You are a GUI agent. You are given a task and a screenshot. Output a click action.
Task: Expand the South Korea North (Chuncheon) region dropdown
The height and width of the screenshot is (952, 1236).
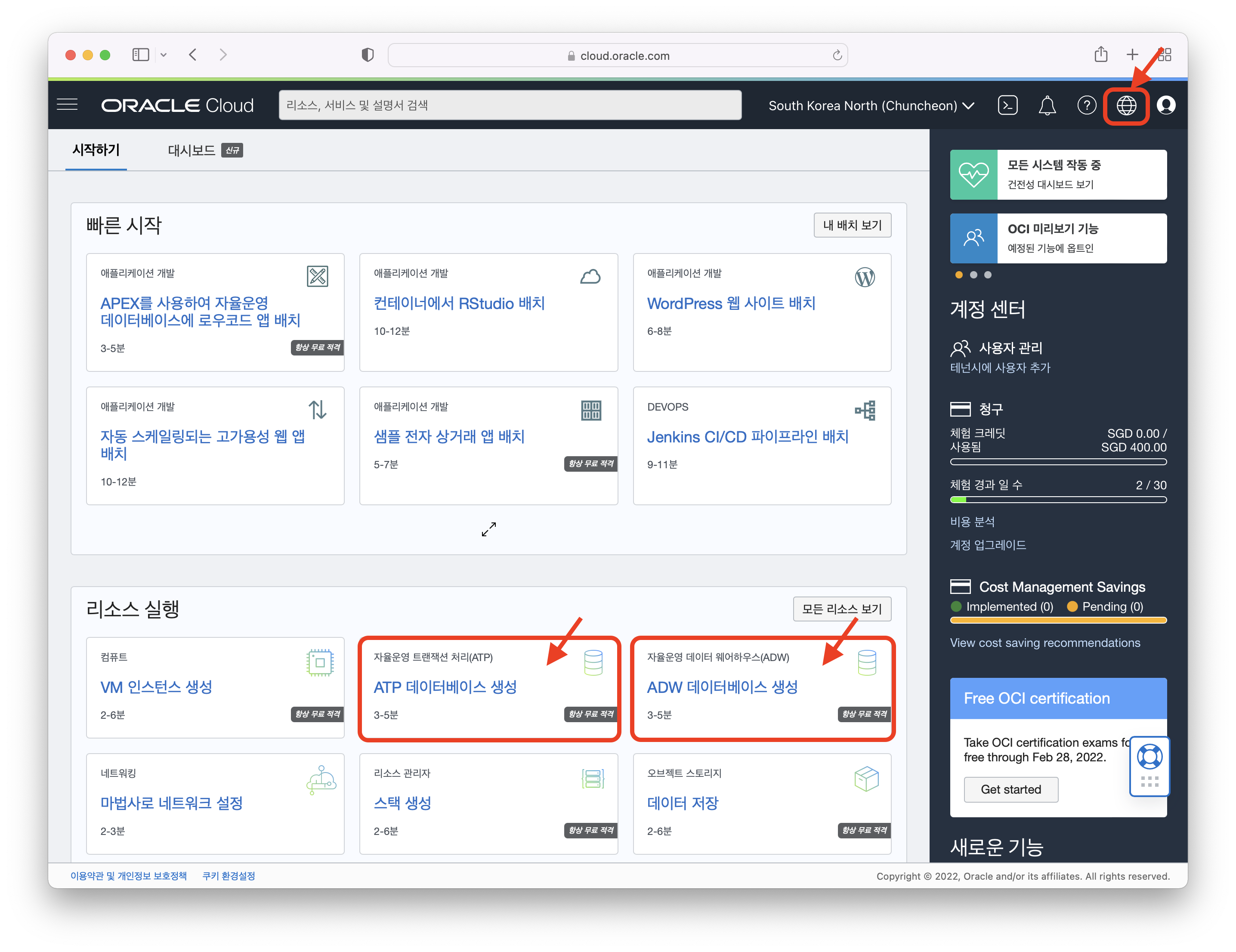(x=871, y=106)
